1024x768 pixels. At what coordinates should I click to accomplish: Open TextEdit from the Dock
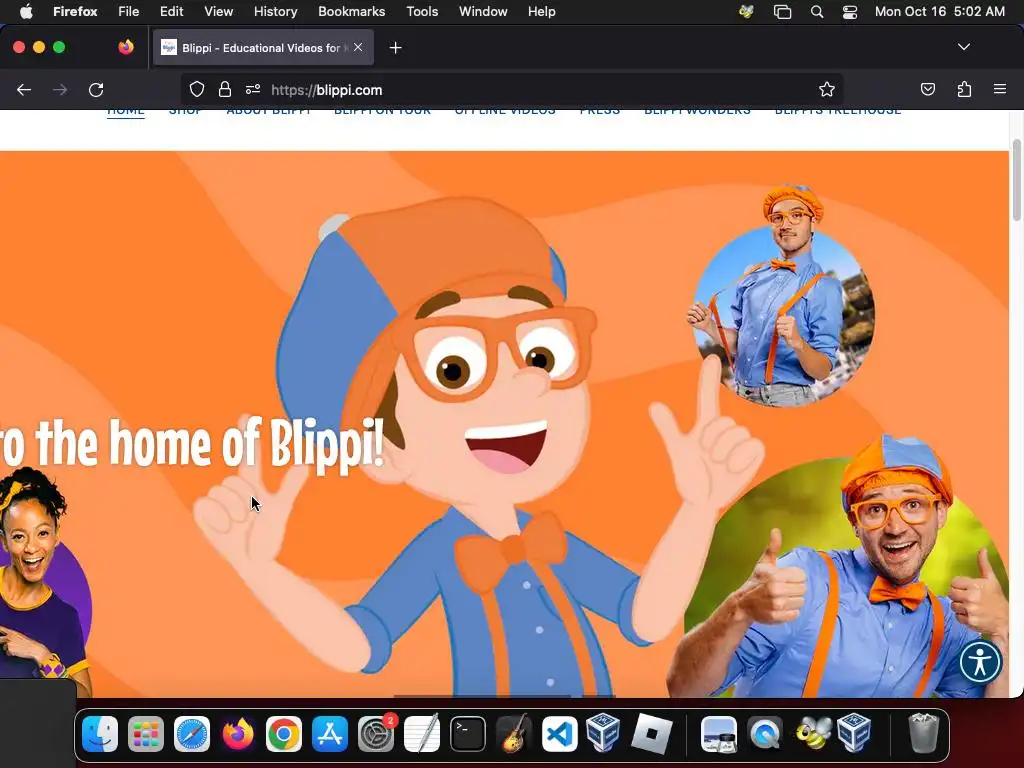(422, 734)
